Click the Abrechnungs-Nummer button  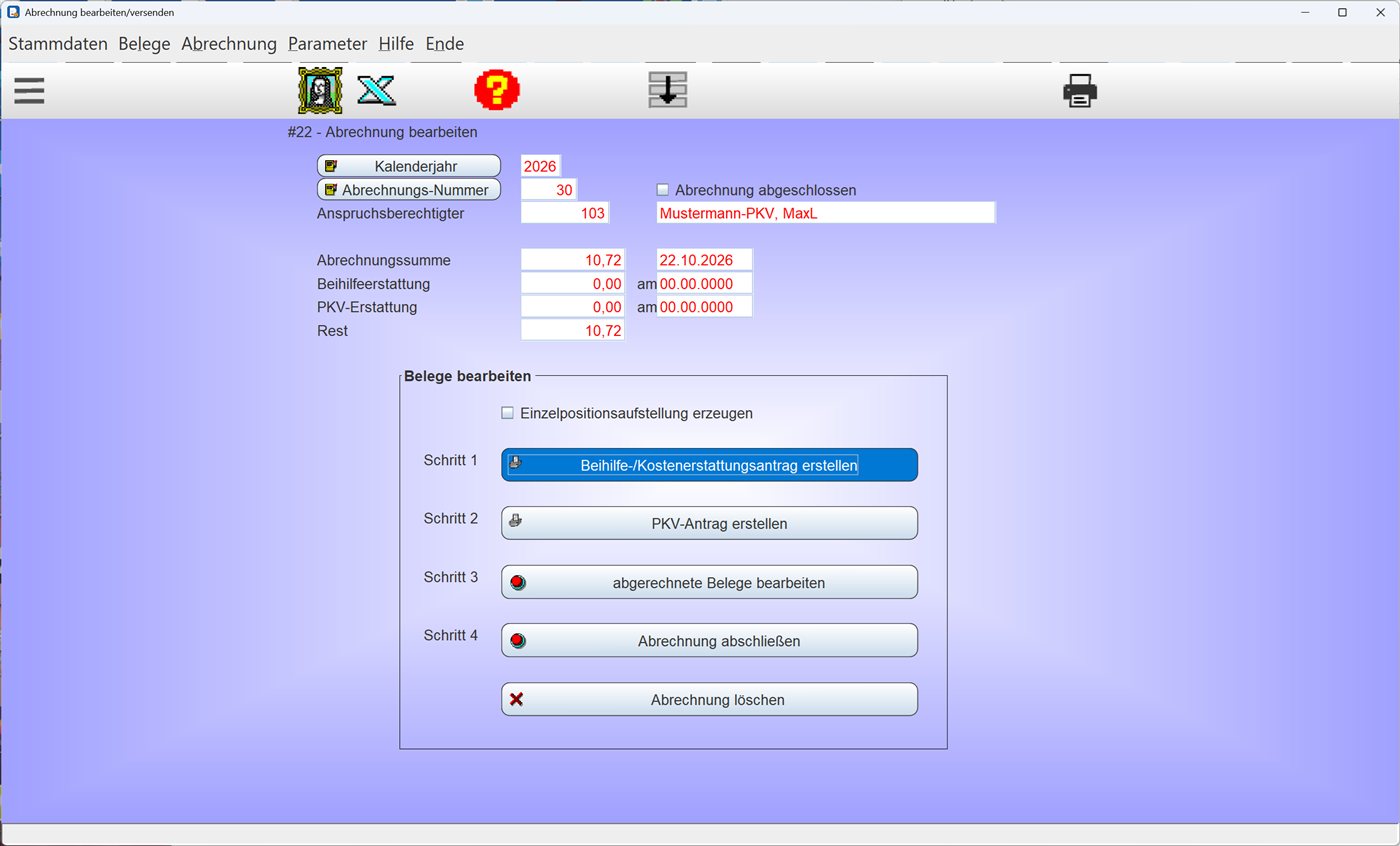point(409,190)
